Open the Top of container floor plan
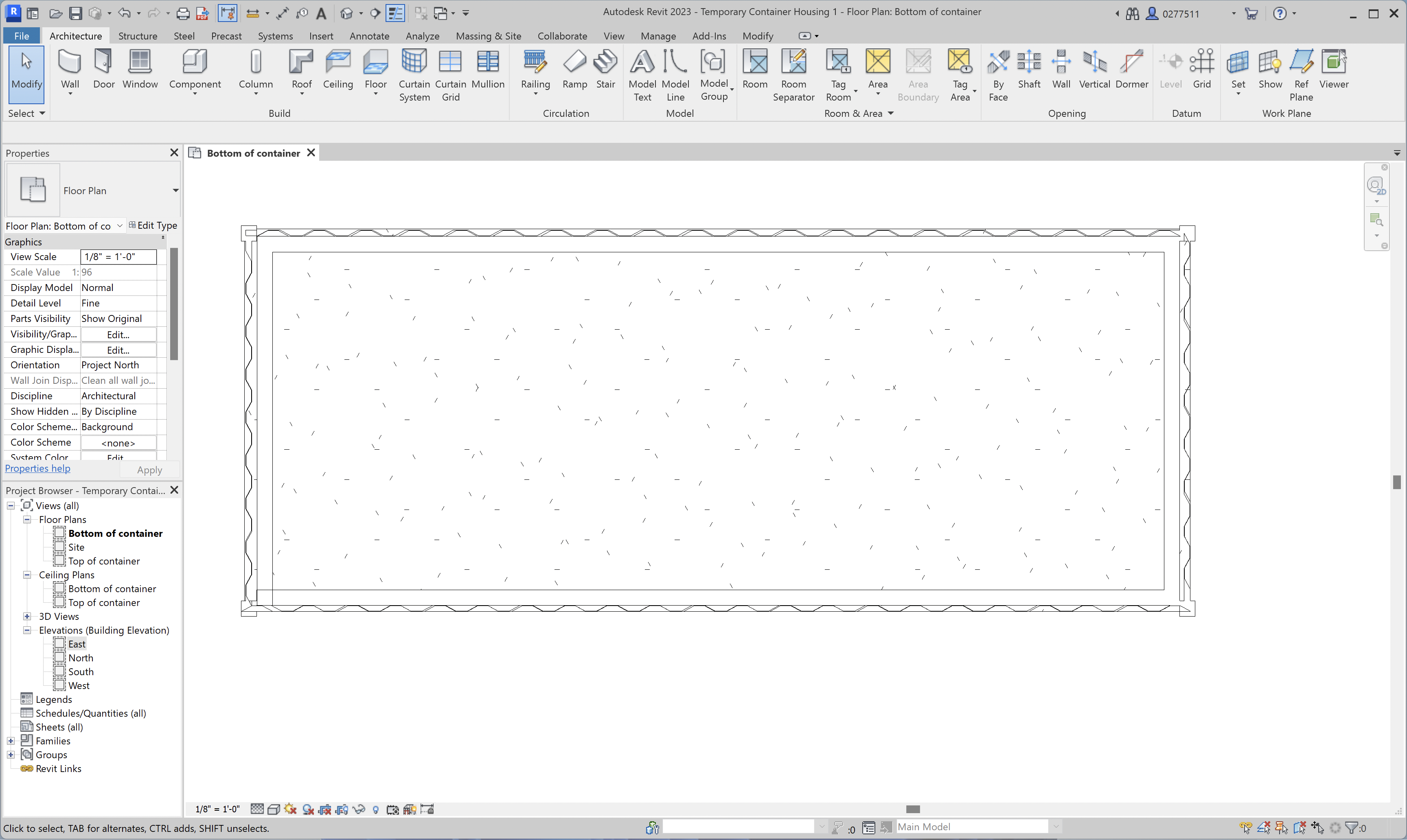 104,561
